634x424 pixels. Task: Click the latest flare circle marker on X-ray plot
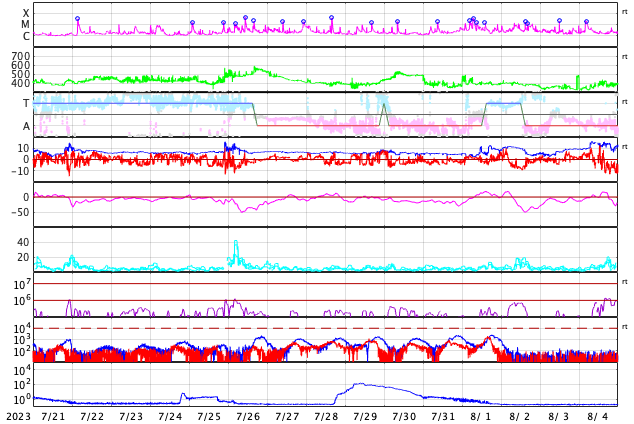pyautogui.click(x=586, y=21)
